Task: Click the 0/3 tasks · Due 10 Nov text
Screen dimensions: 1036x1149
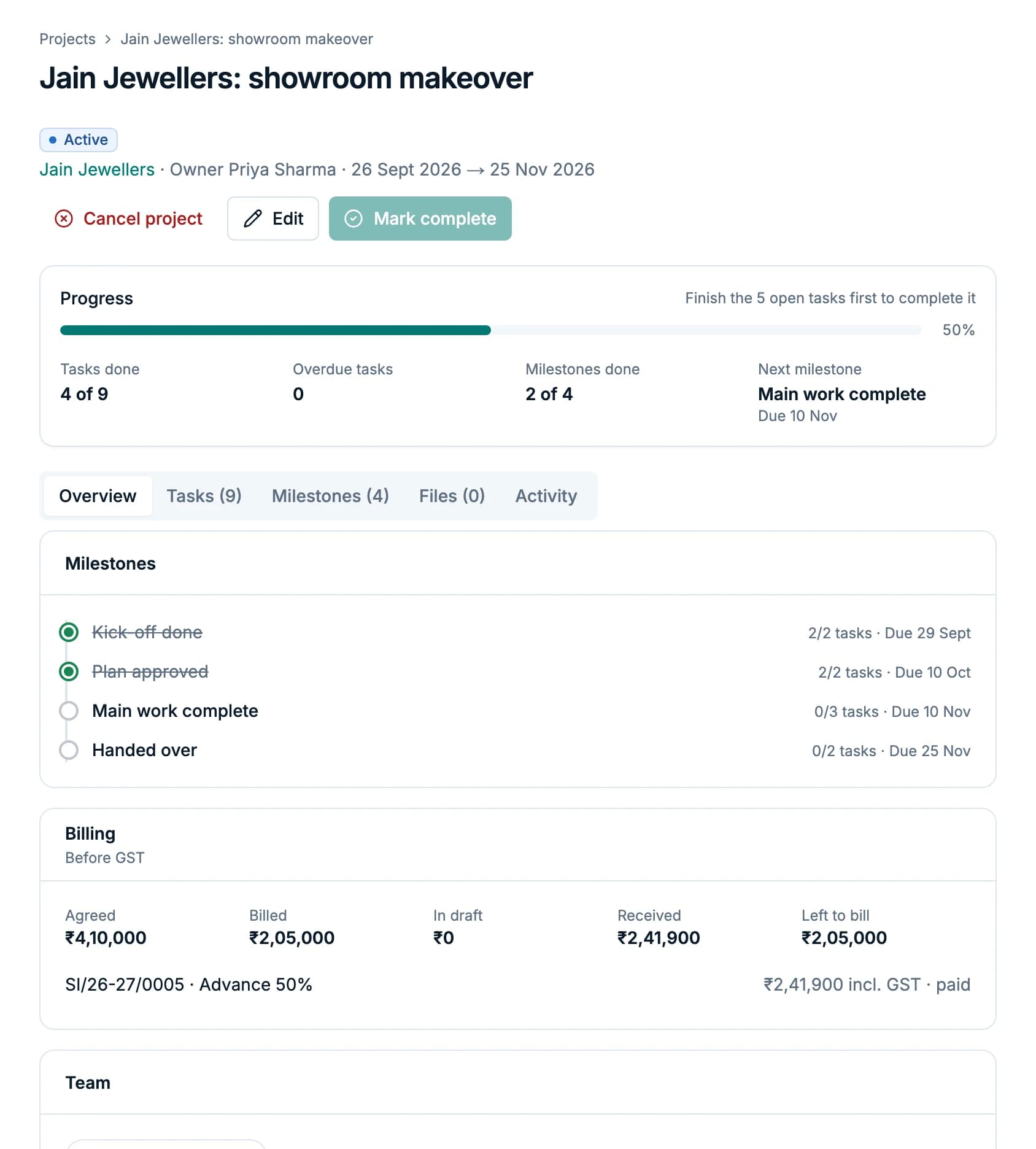Action: click(x=892, y=711)
